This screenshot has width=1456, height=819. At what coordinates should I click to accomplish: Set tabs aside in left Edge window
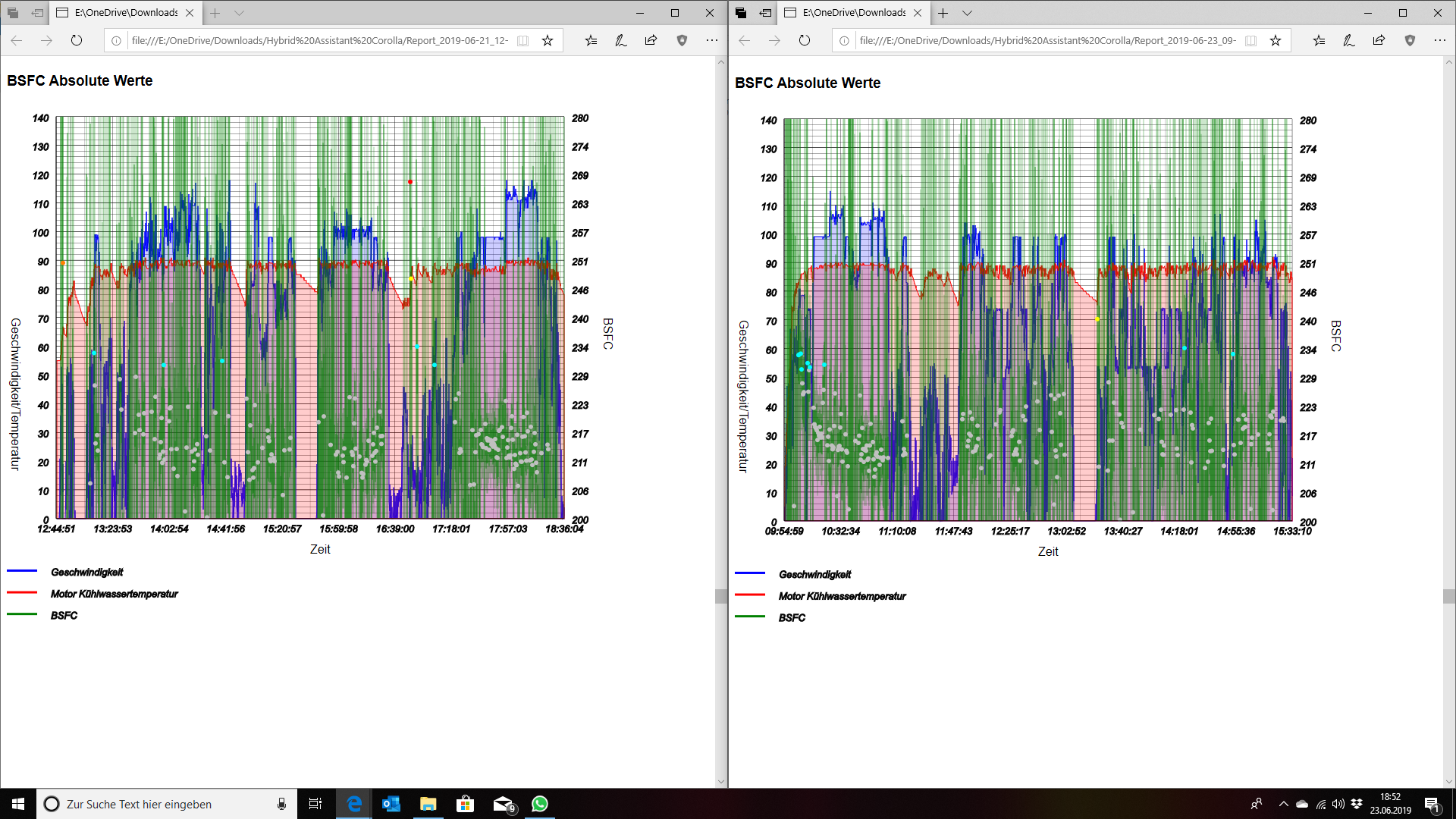(x=37, y=13)
